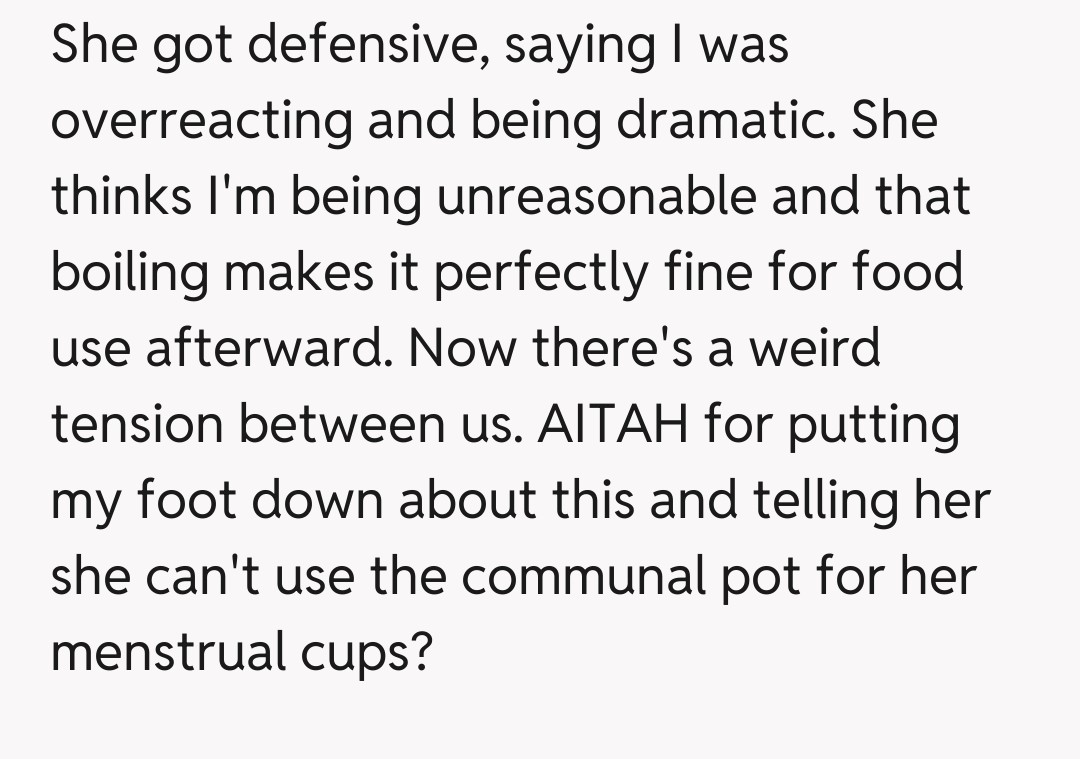Click the word "overreacting"
Viewport: 1080px width, 759px height.
[x=203, y=122]
